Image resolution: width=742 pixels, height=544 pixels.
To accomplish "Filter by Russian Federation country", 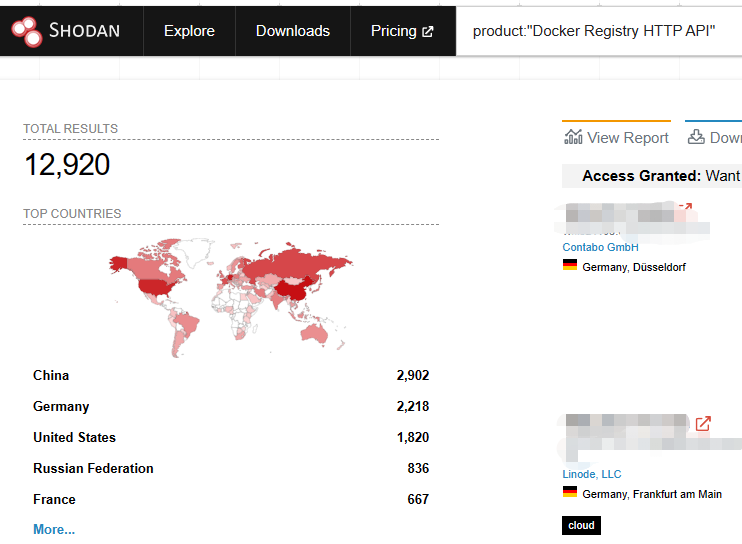I will [93, 468].
